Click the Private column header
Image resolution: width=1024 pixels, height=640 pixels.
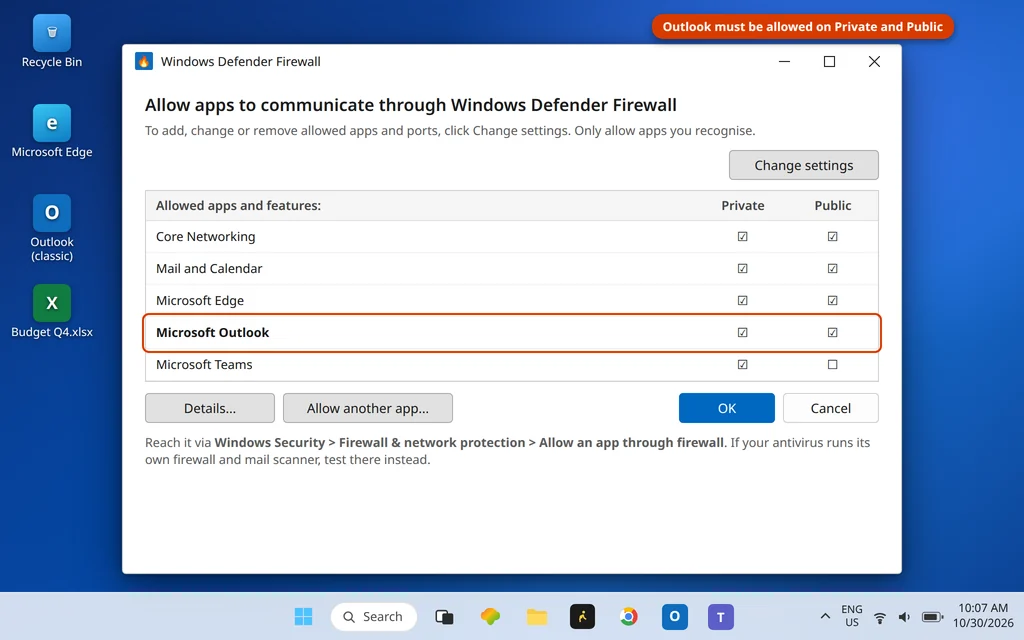pos(743,205)
